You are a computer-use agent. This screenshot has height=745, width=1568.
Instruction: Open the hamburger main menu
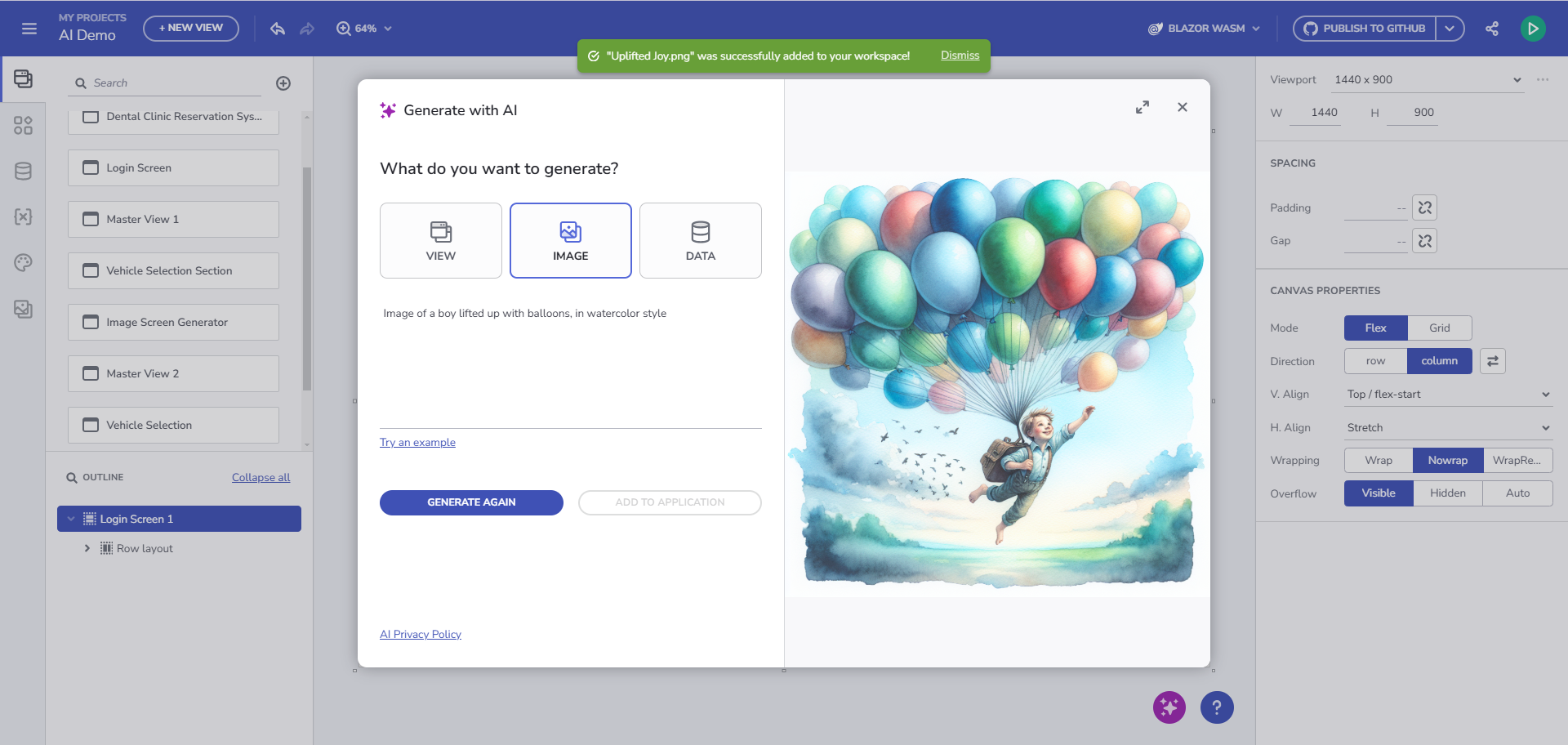point(29,29)
